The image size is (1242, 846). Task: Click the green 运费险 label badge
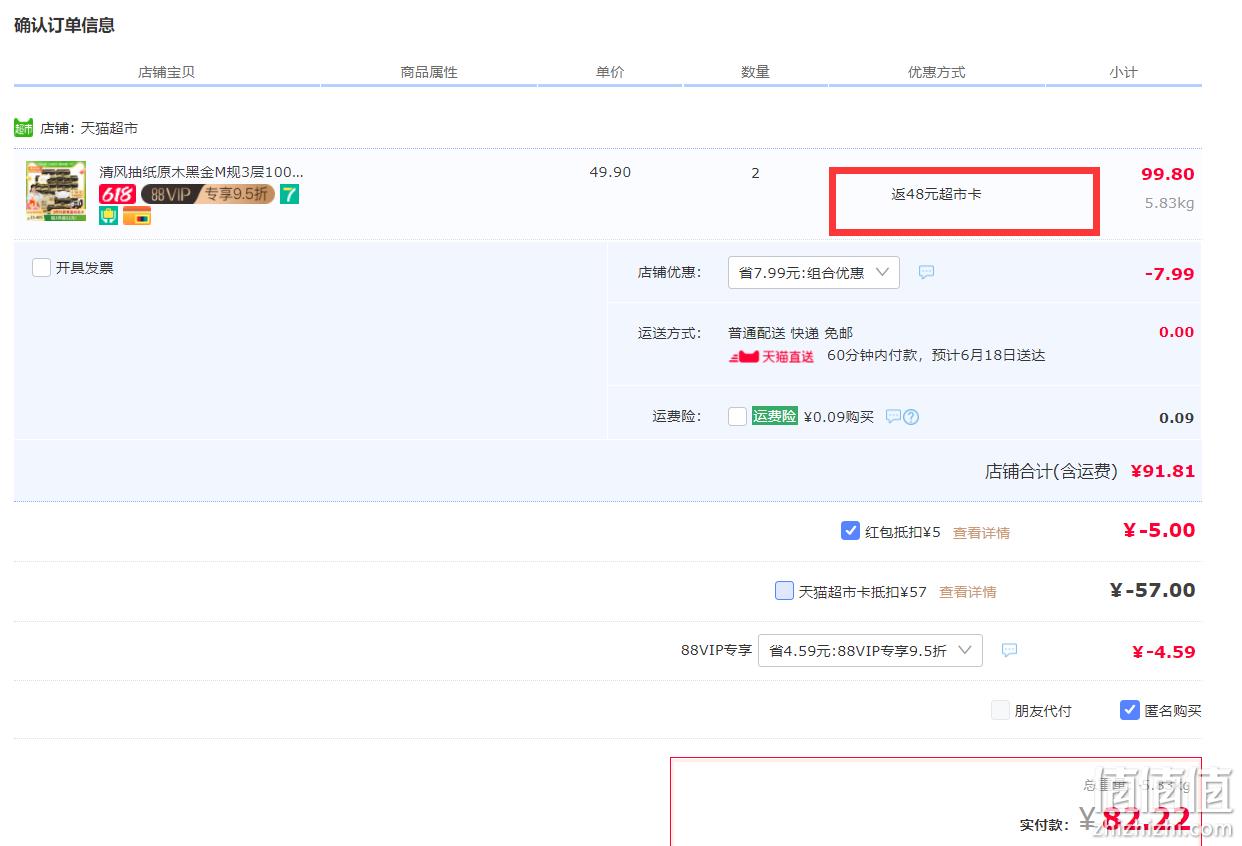tap(775, 416)
